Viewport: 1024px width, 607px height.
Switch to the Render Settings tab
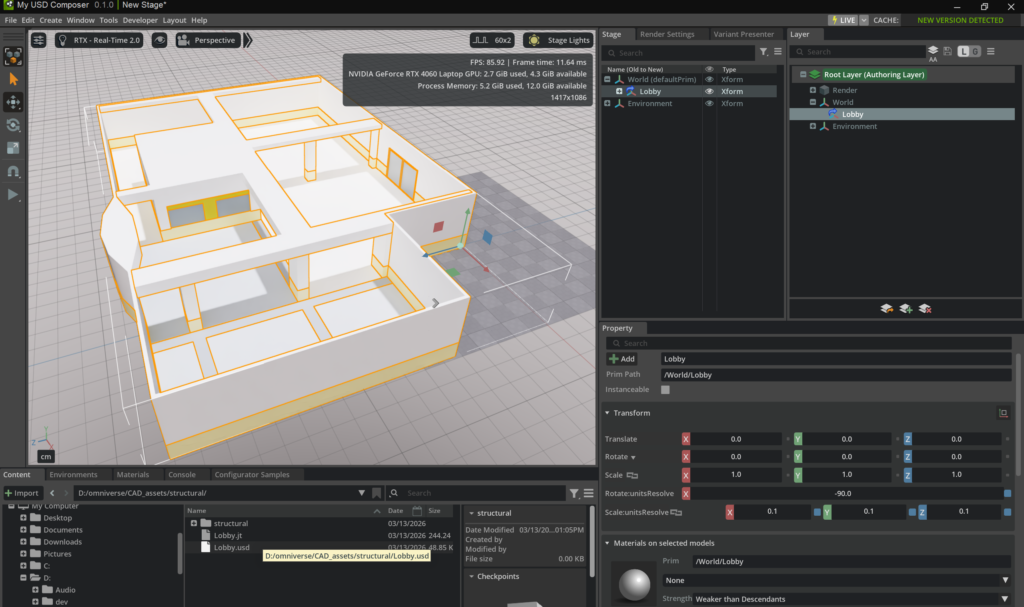(667, 34)
